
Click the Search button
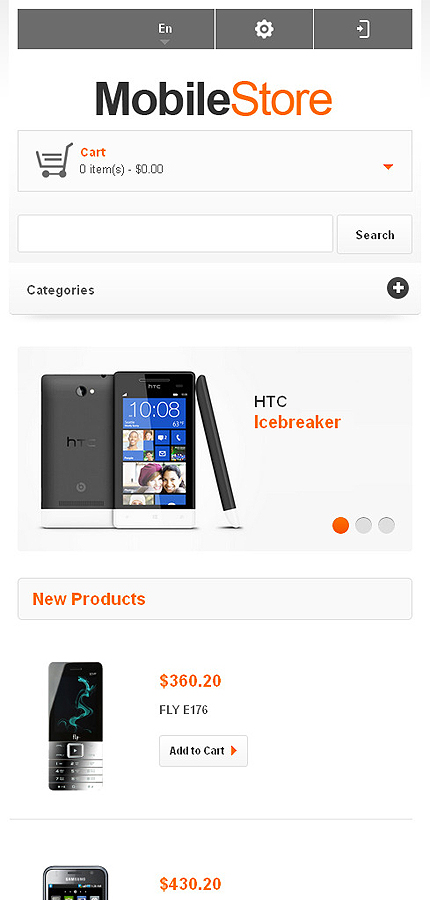pos(374,234)
